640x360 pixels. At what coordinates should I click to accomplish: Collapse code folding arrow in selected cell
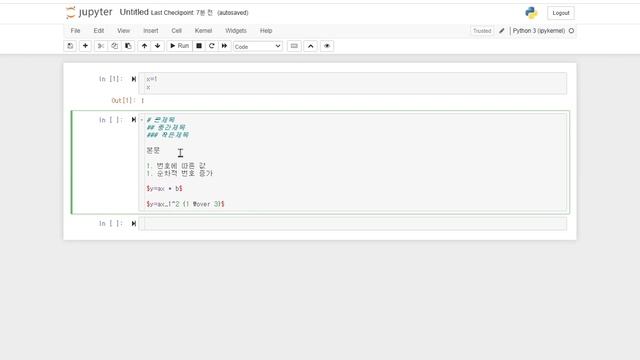coord(142,120)
